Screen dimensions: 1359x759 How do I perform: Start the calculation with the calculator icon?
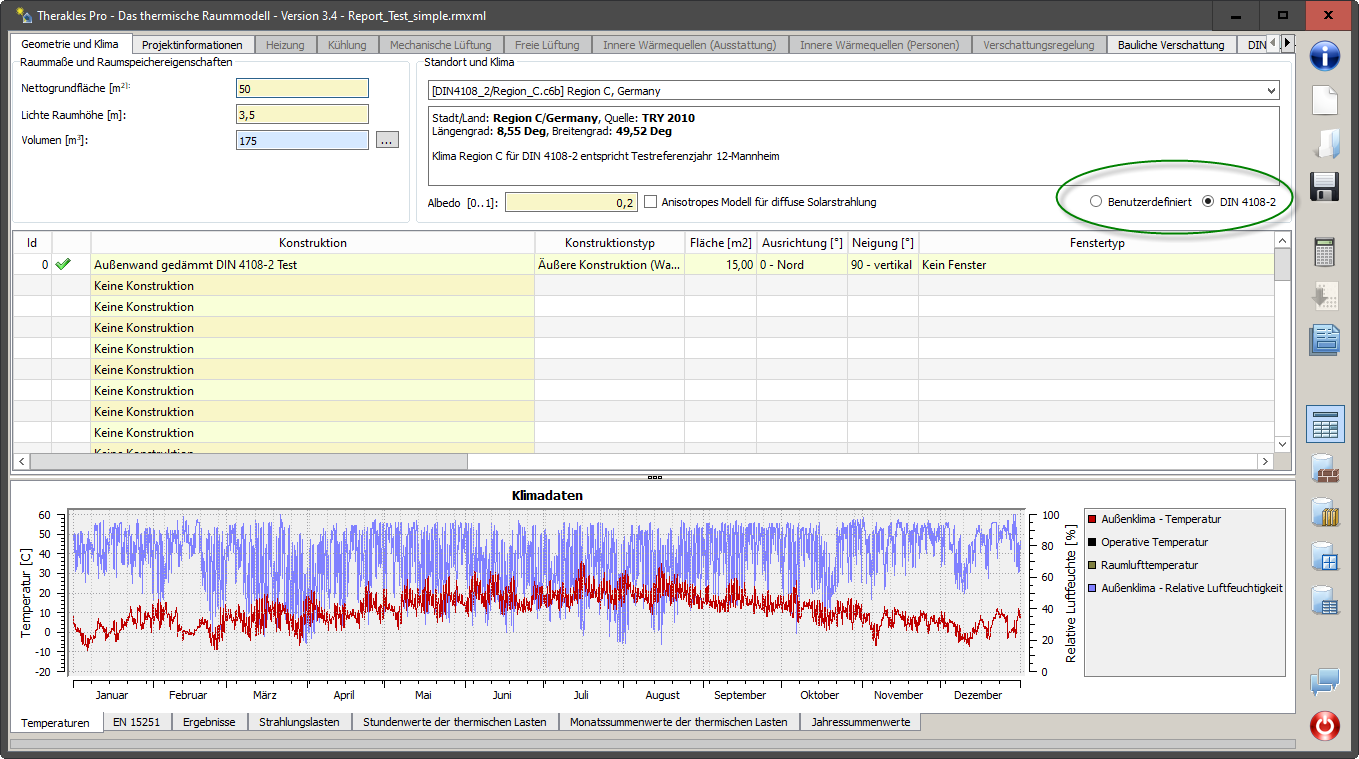pyautogui.click(x=1325, y=252)
